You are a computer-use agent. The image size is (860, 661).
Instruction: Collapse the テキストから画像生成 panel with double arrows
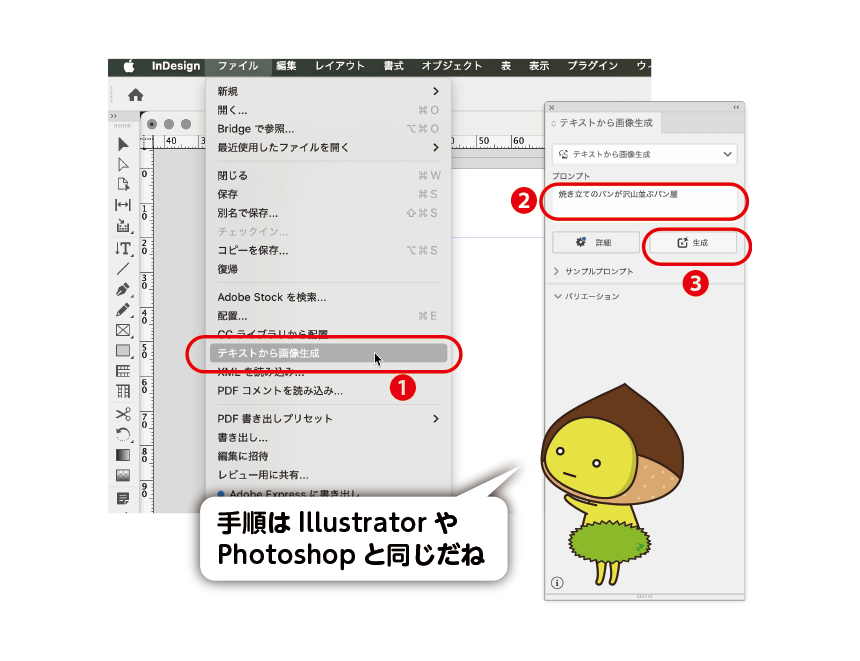click(736, 108)
